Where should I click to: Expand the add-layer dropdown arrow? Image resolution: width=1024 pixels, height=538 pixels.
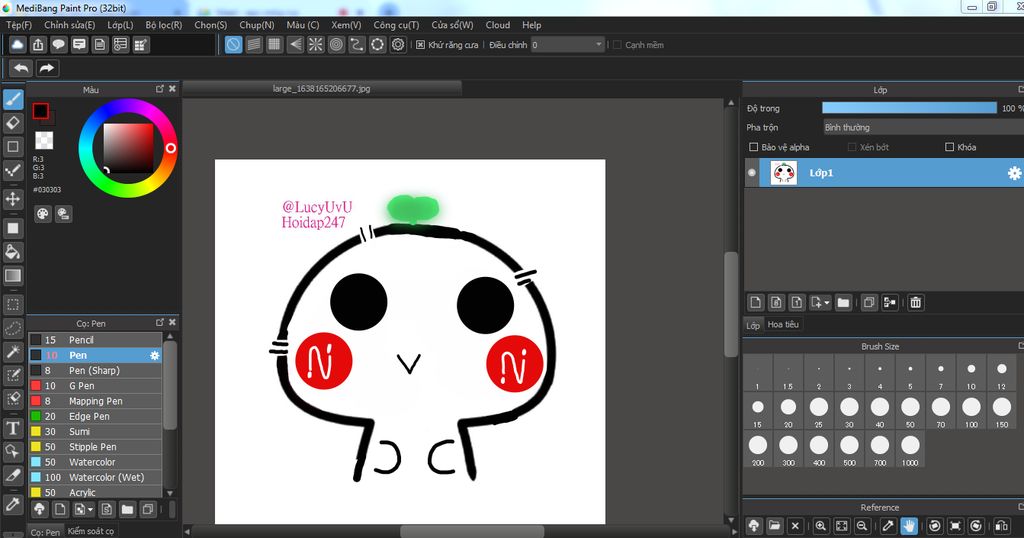click(x=827, y=302)
